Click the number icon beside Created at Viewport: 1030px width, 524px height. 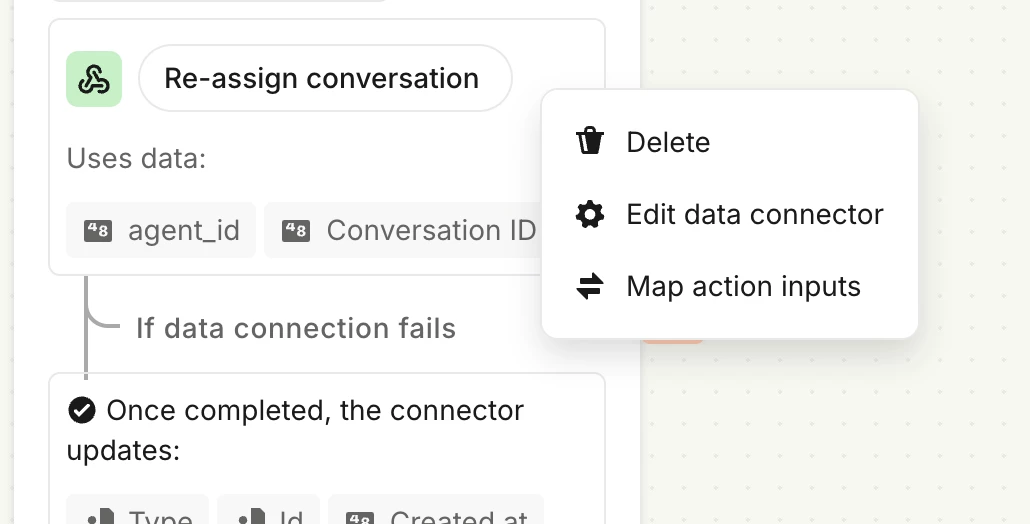[360, 518]
